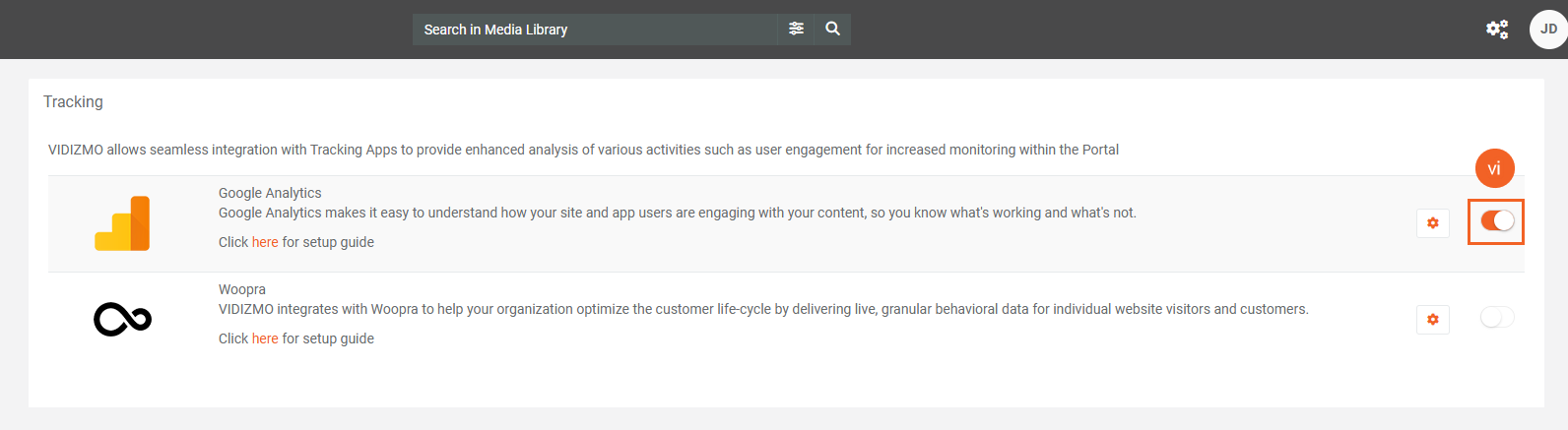
Task: Click the Tracking section heading
Action: point(73,101)
